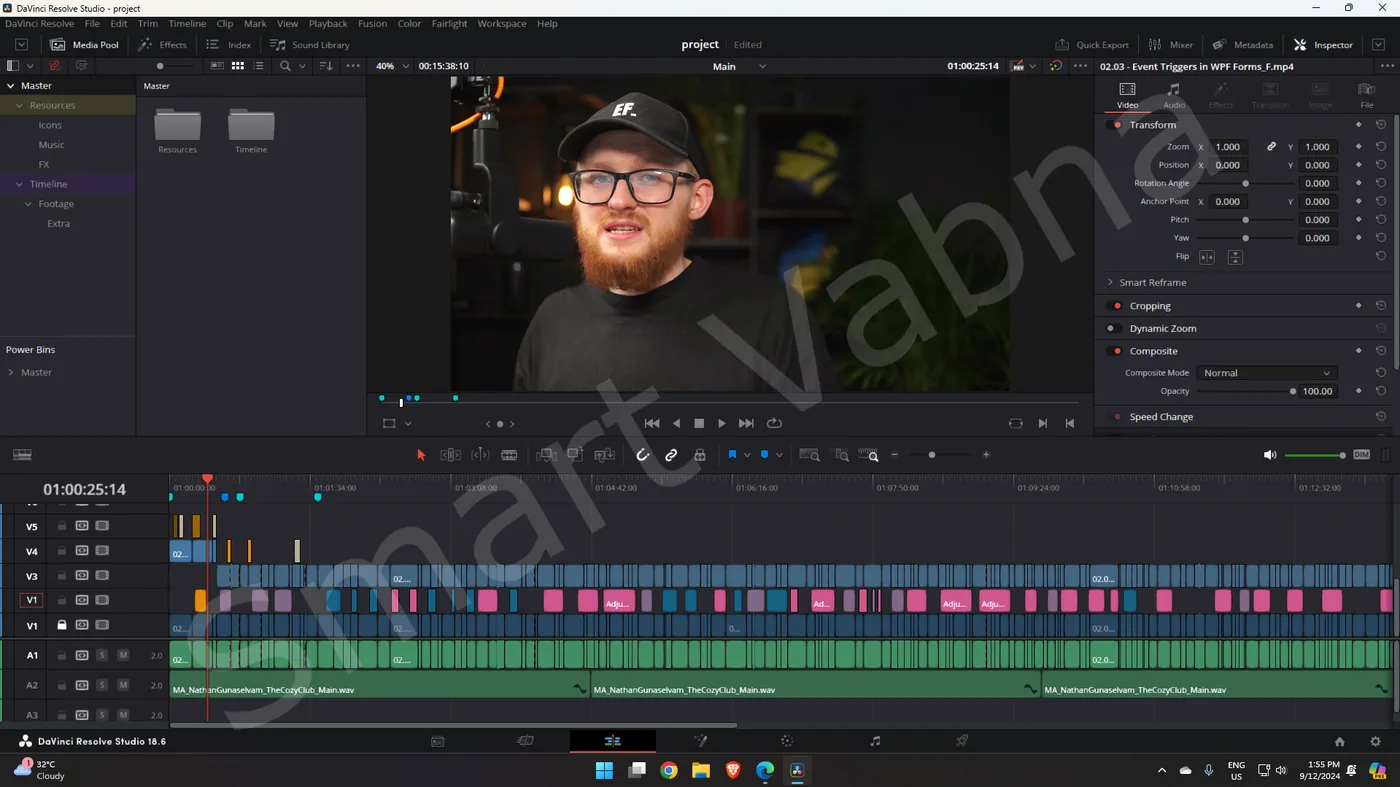Click the Replace Clip icon
This screenshot has width=1400, height=787.
pos(604,455)
